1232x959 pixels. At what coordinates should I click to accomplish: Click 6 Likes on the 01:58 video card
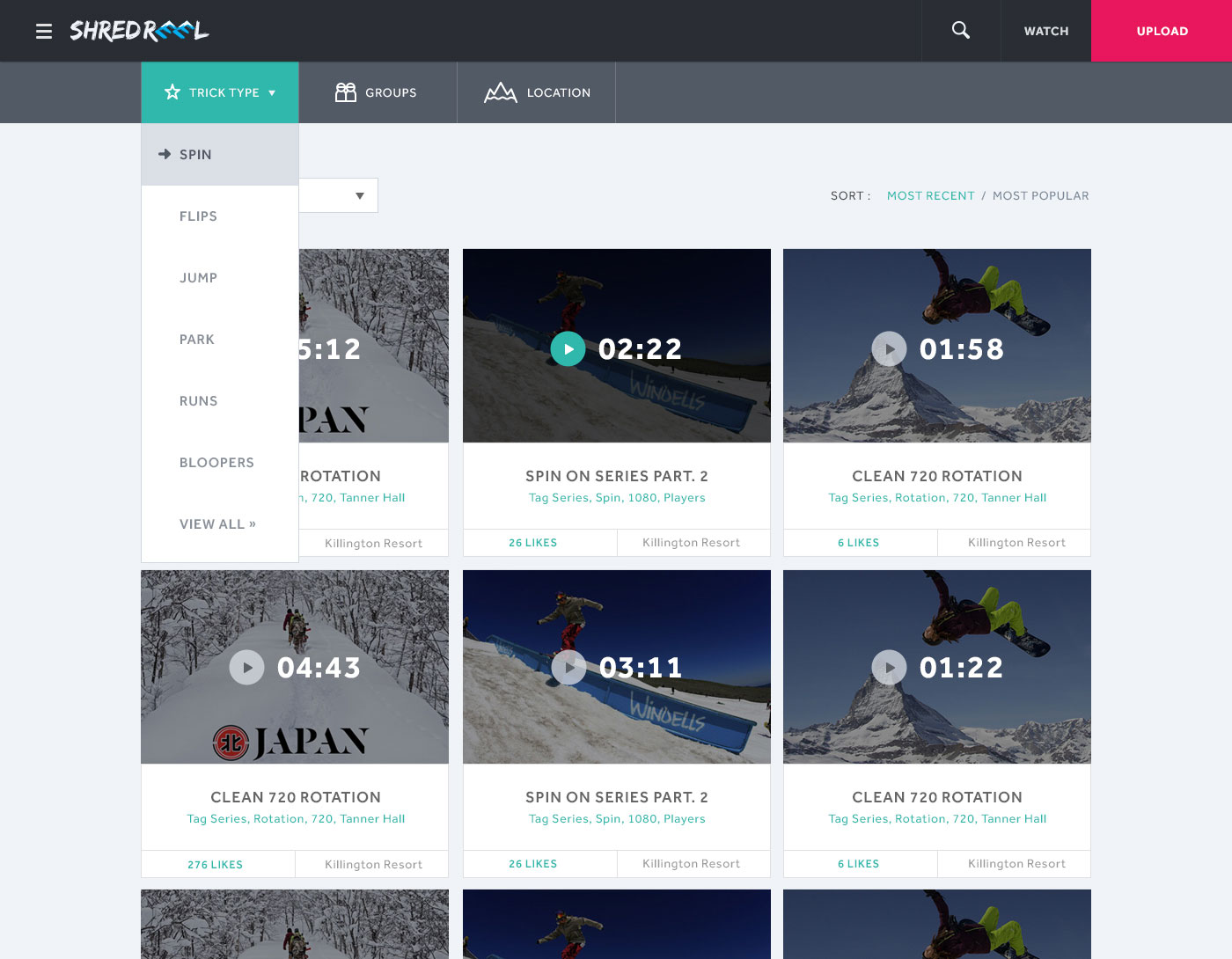(x=859, y=543)
